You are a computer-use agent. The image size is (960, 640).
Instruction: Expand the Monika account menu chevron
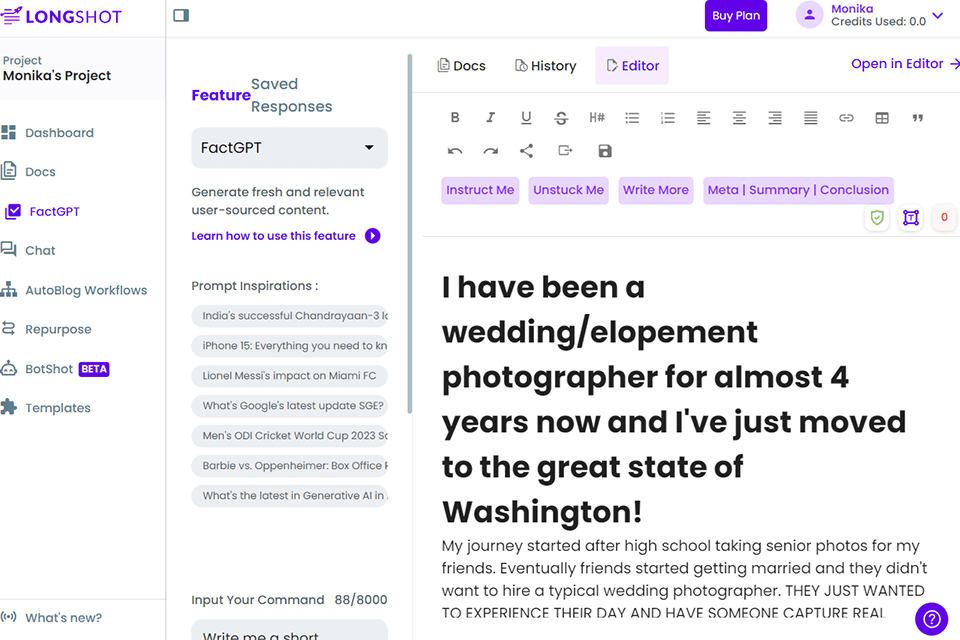tap(938, 16)
